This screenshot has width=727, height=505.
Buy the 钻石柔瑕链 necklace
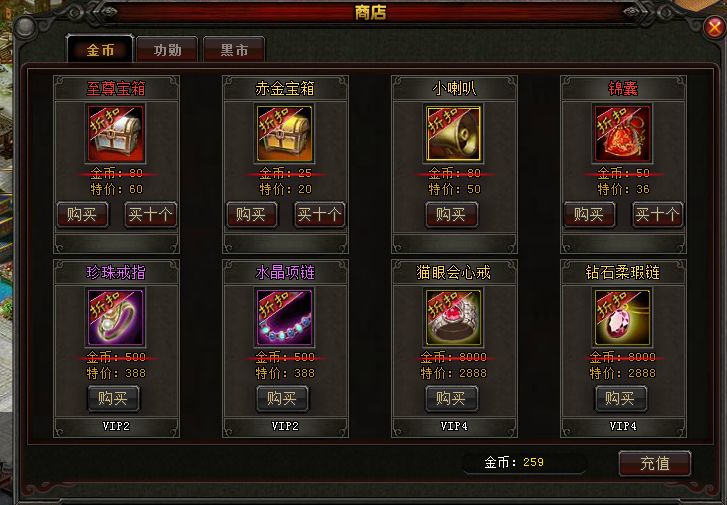click(621, 398)
